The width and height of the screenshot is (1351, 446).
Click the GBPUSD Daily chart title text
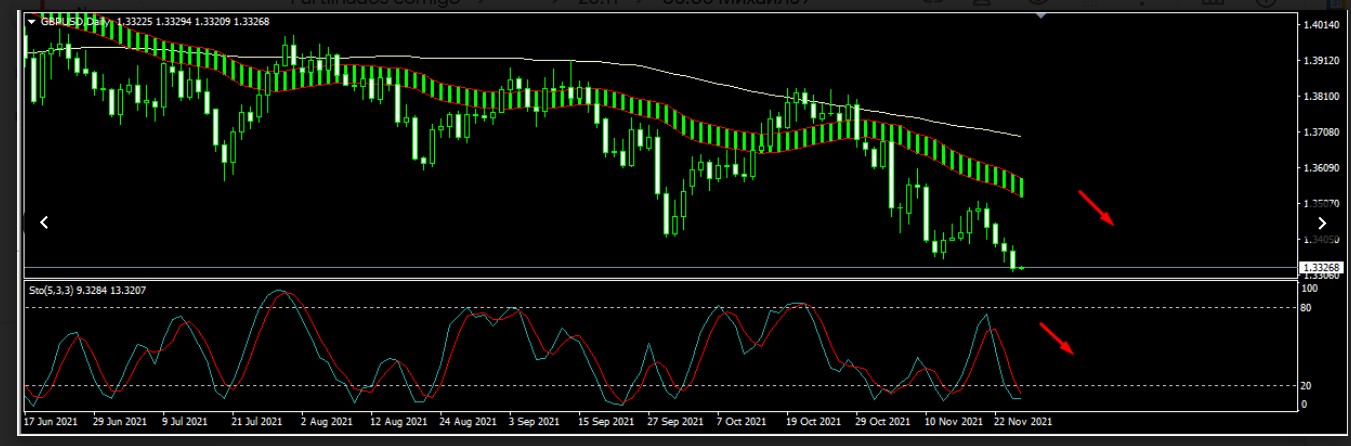point(76,21)
